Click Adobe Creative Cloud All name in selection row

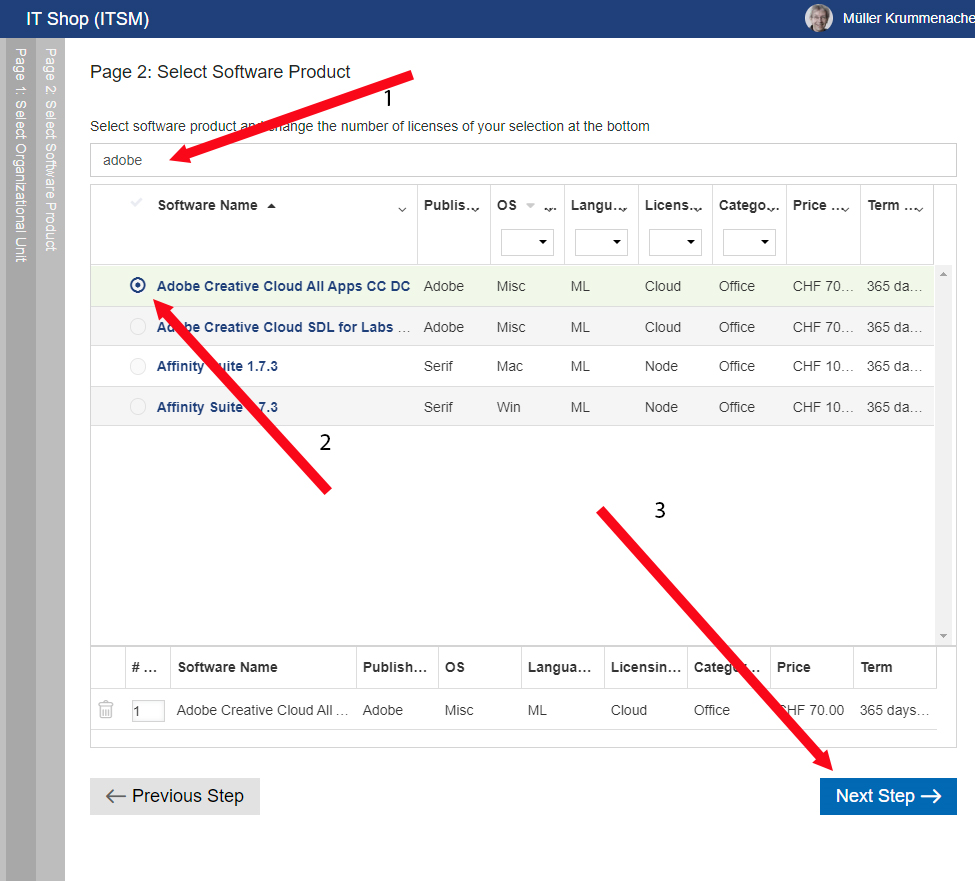[262, 710]
